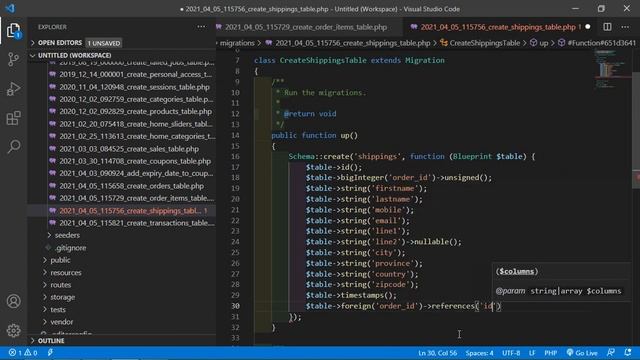
Task: Click CreateShippingsTable breadcrumb
Action: coord(484,43)
